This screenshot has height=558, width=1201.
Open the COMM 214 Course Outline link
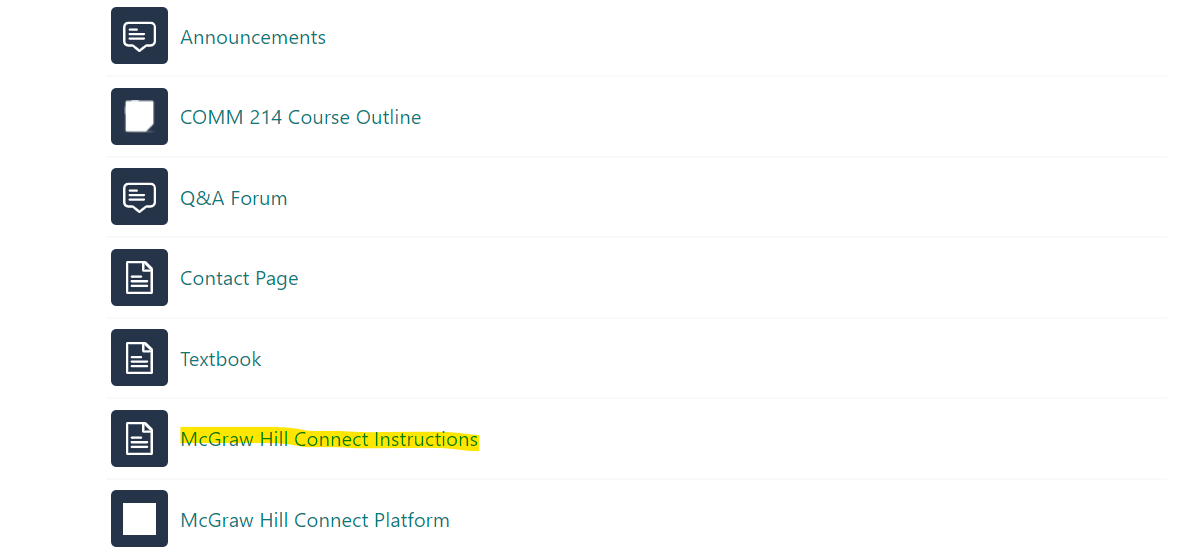coord(300,118)
